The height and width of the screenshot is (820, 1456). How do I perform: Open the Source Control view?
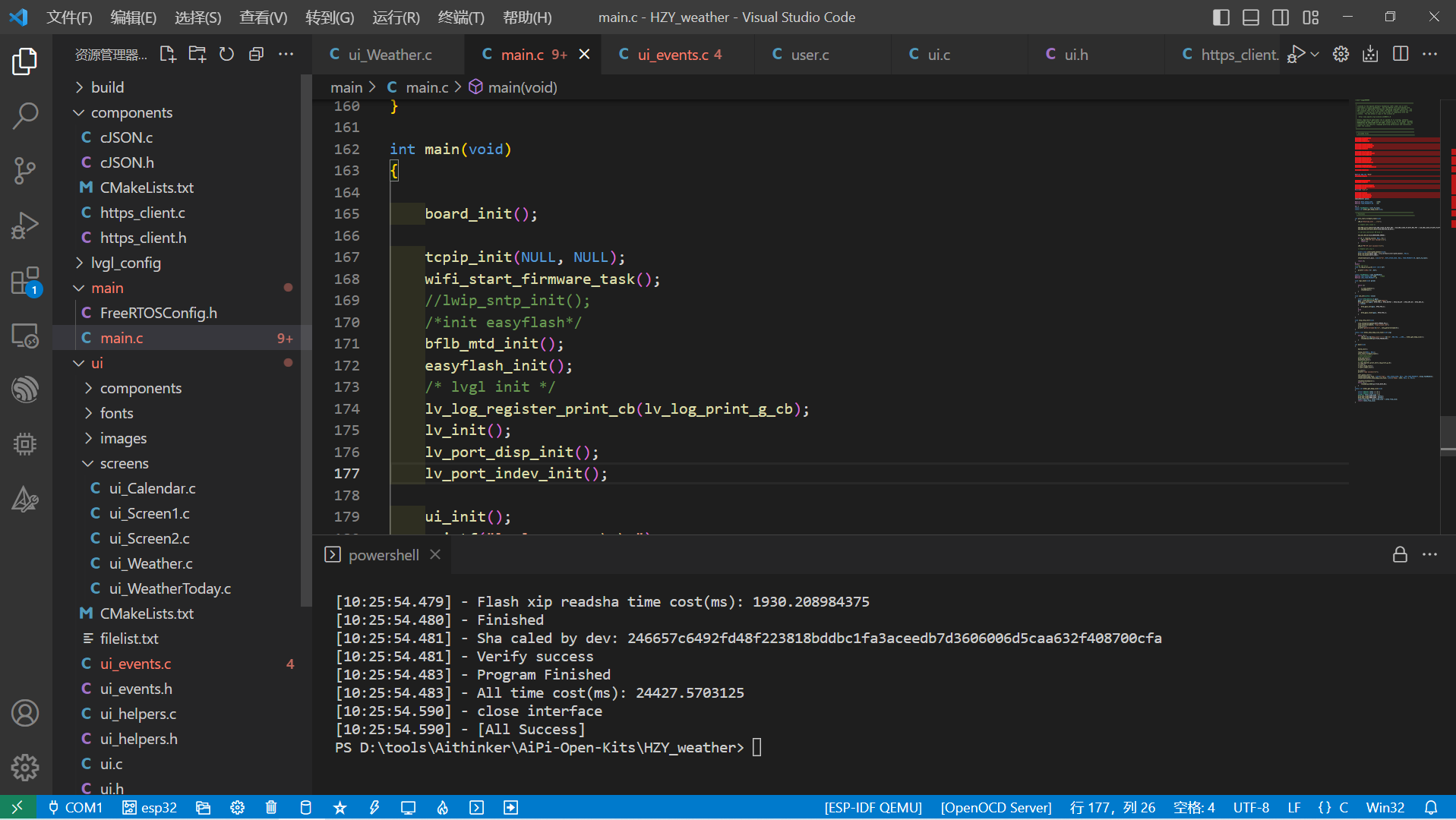25,171
